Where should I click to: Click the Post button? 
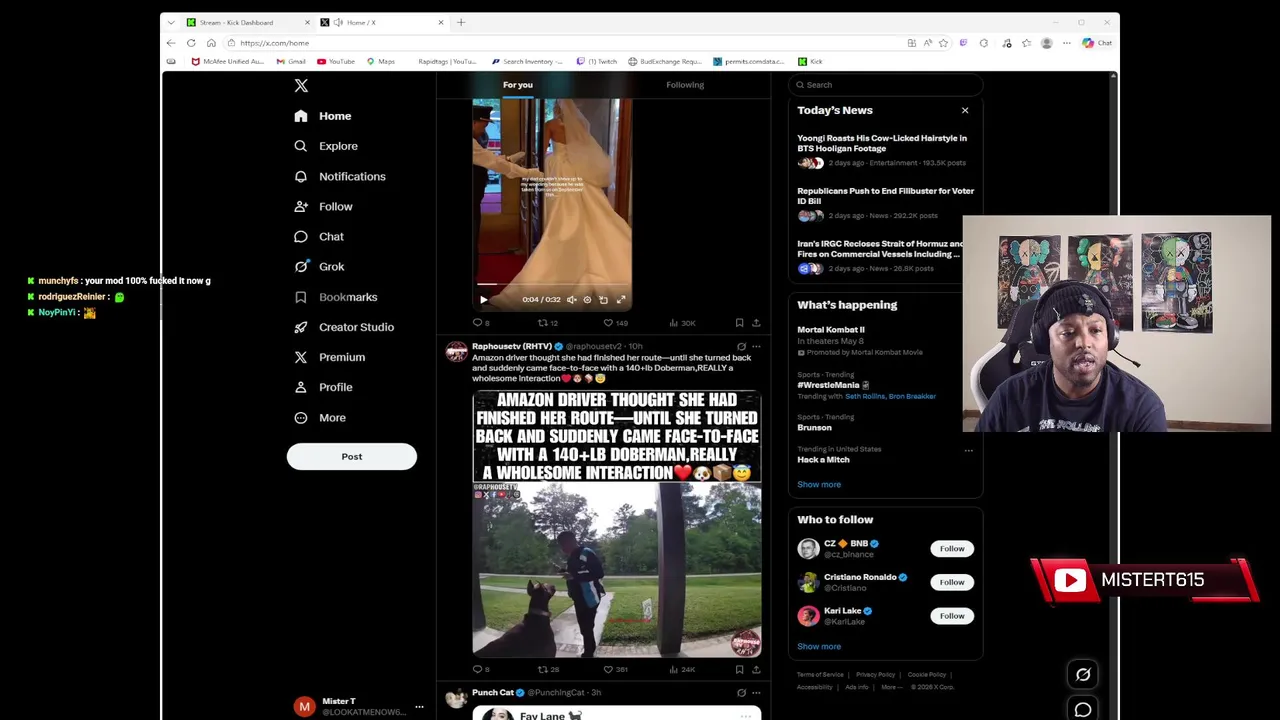352,456
